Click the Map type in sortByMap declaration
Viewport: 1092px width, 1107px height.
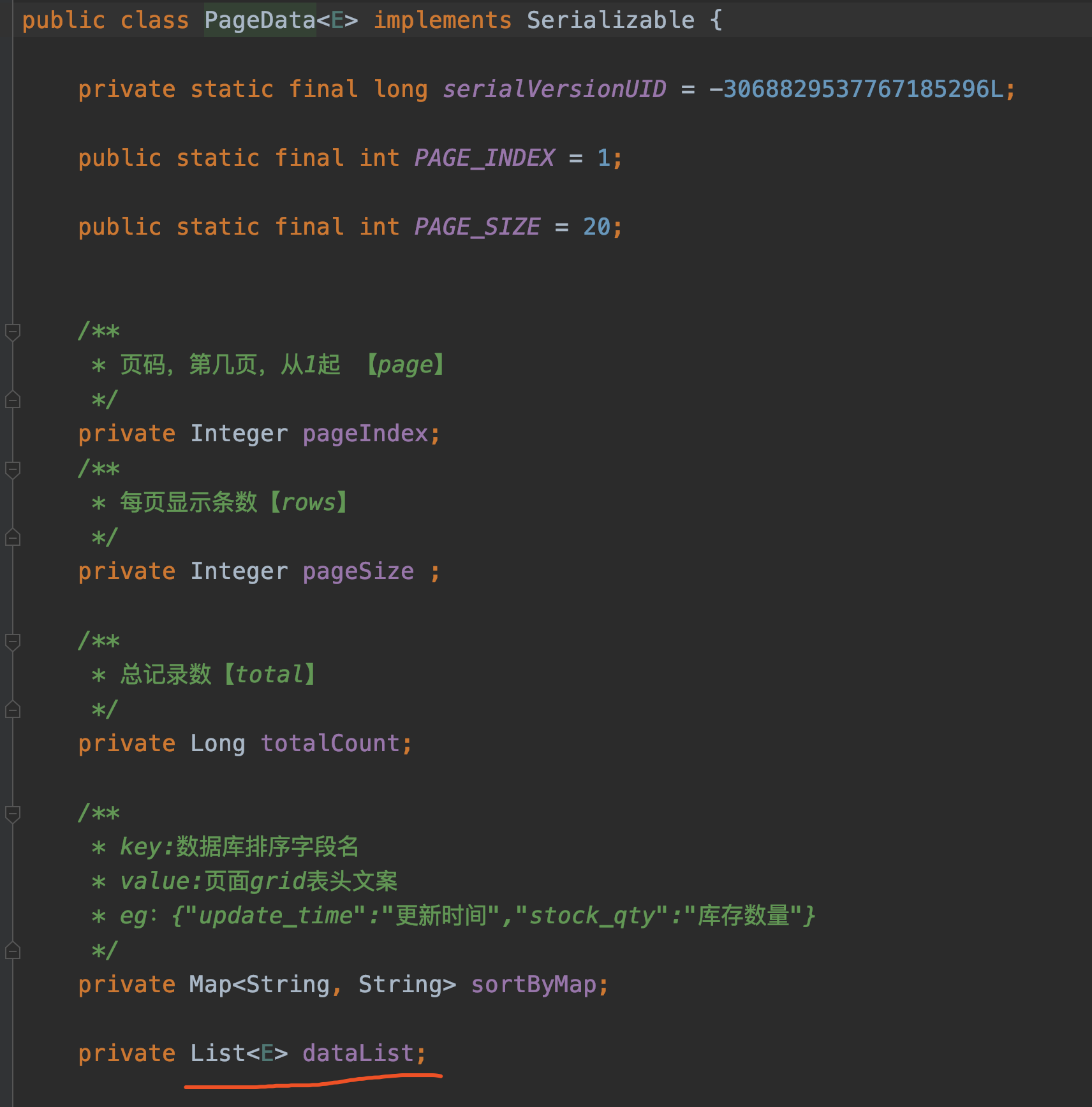(x=210, y=985)
